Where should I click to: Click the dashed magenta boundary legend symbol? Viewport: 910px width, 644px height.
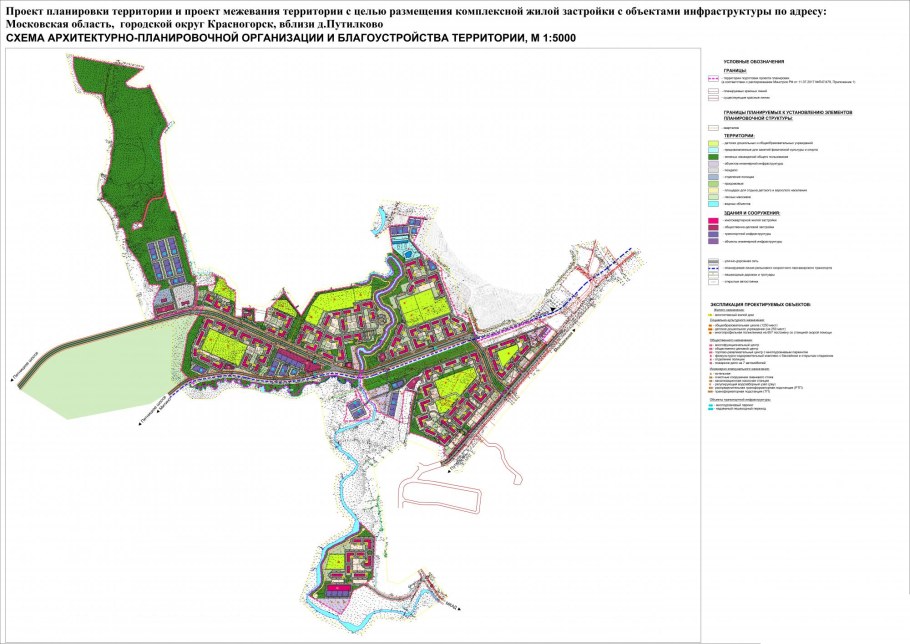click(x=714, y=78)
